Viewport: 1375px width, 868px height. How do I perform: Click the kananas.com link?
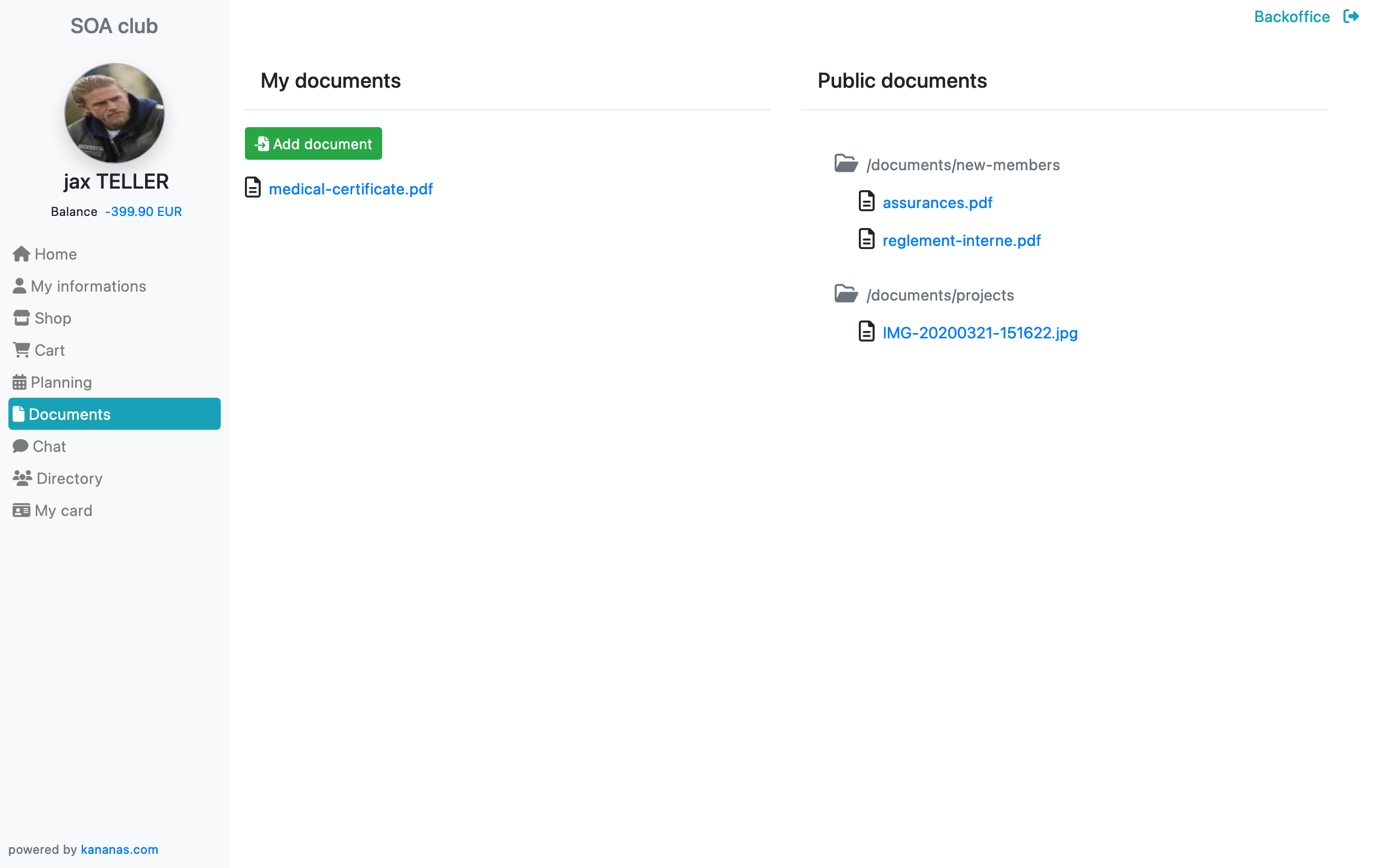[x=119, y=849]
